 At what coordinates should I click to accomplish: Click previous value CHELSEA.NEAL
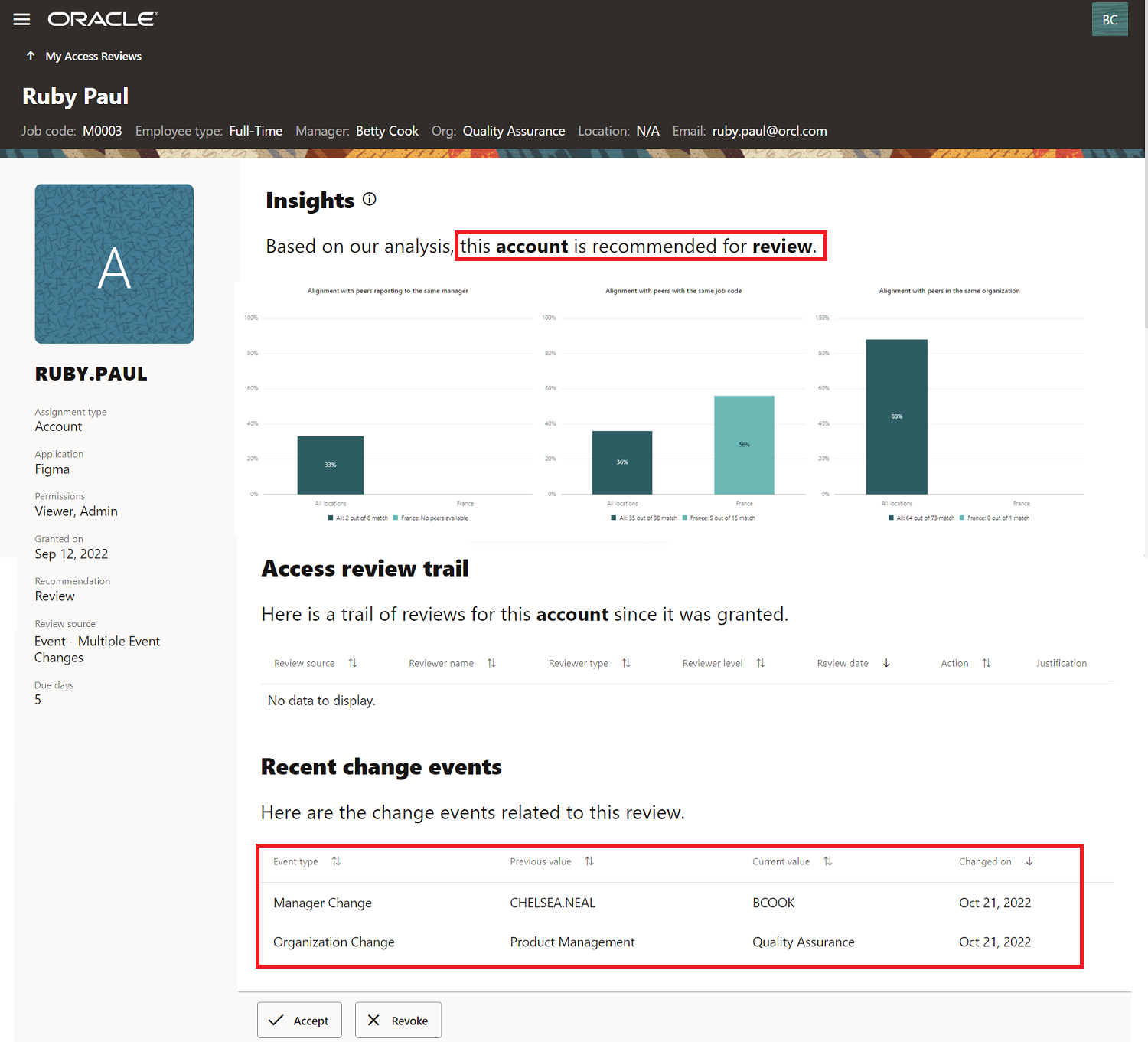click(553, 903)
